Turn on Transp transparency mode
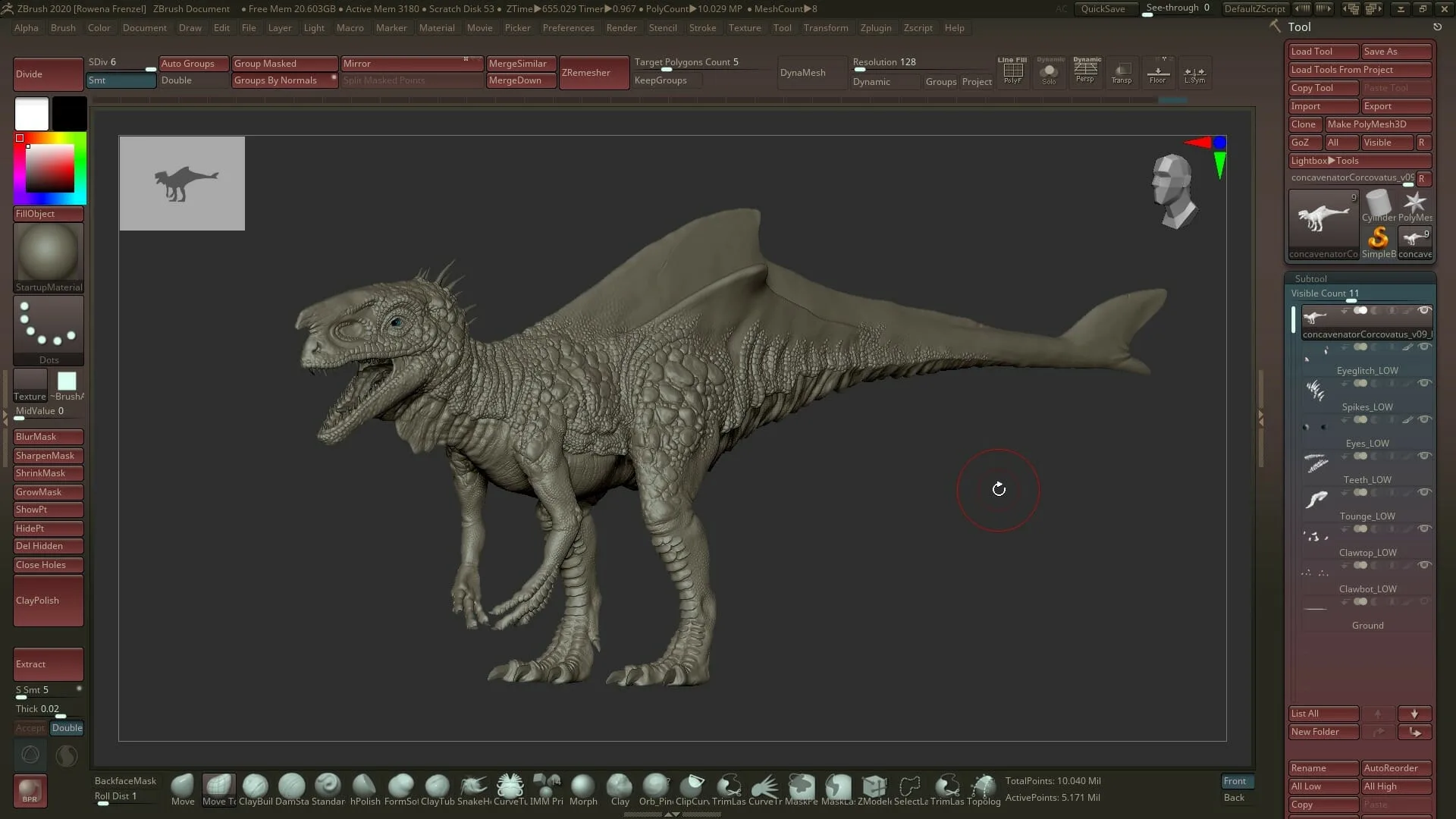 coord(1122,72)
